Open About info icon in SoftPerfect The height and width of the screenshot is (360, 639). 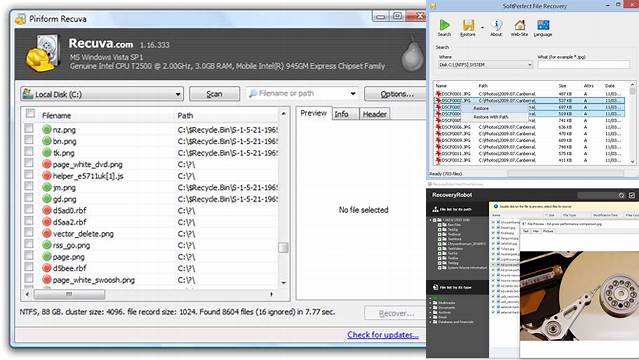pos(496,25)
